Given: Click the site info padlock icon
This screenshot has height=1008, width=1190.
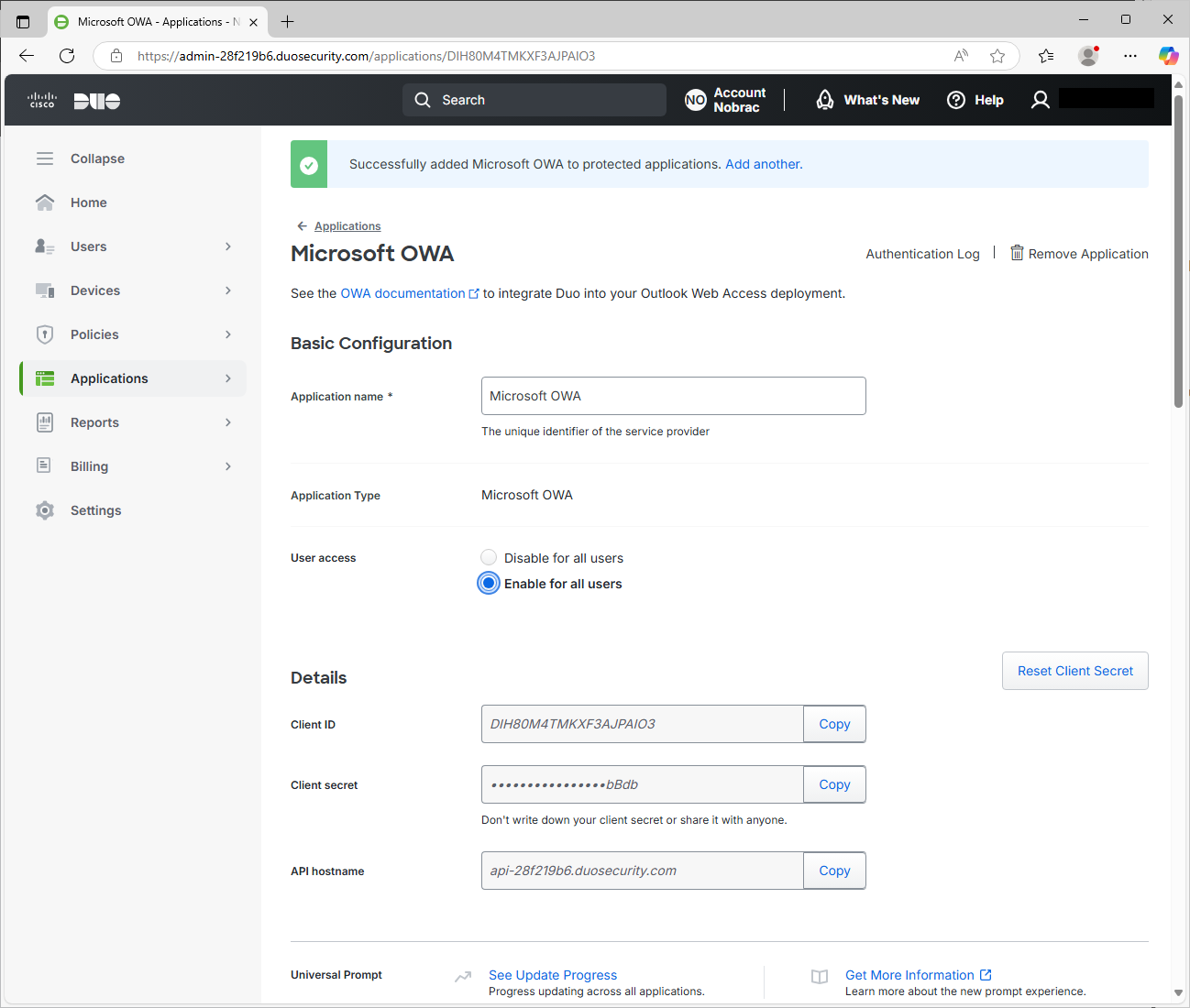Looking at the screenshot, I should pos(116,56).
